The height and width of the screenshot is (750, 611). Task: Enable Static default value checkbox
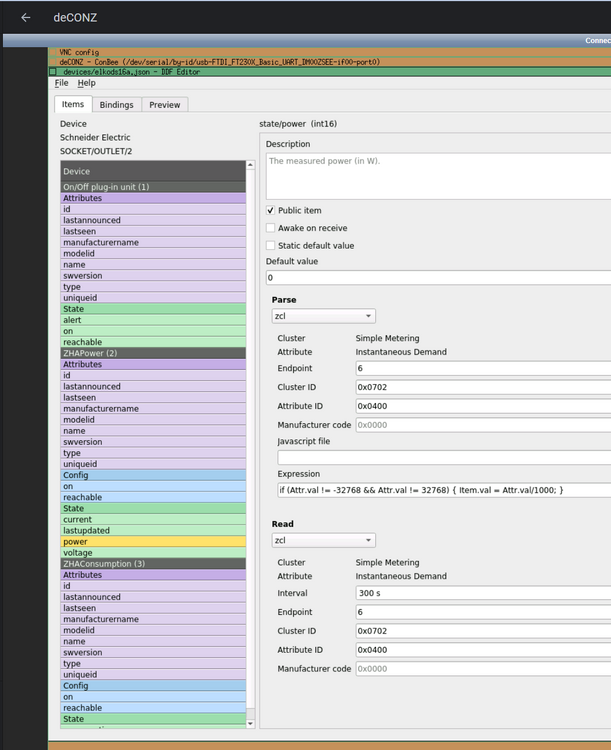pos(271,245)
